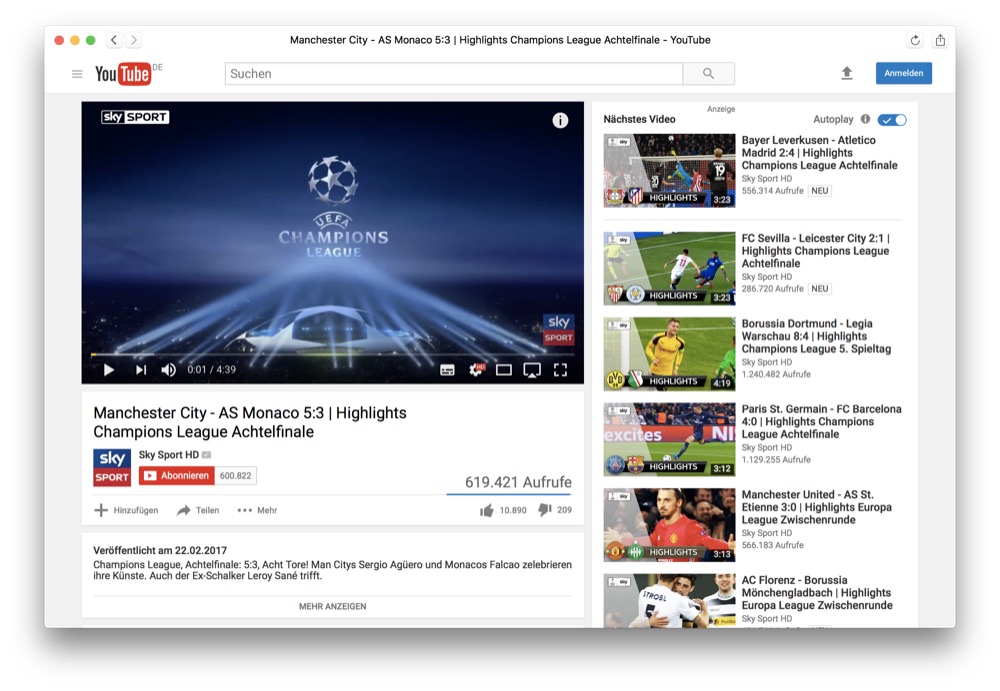Skip to next video
The image size is (1000, 691).
(141, 370)
